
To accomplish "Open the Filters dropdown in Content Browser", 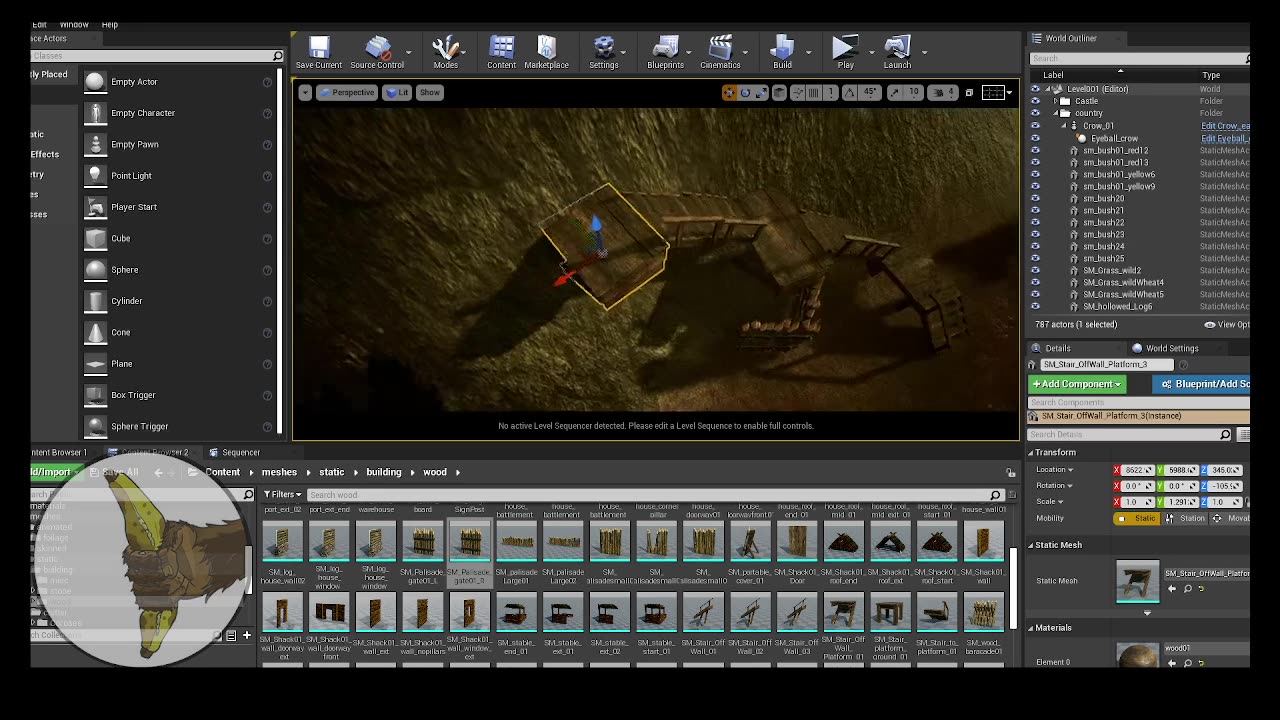I will (x=283, y=494).
